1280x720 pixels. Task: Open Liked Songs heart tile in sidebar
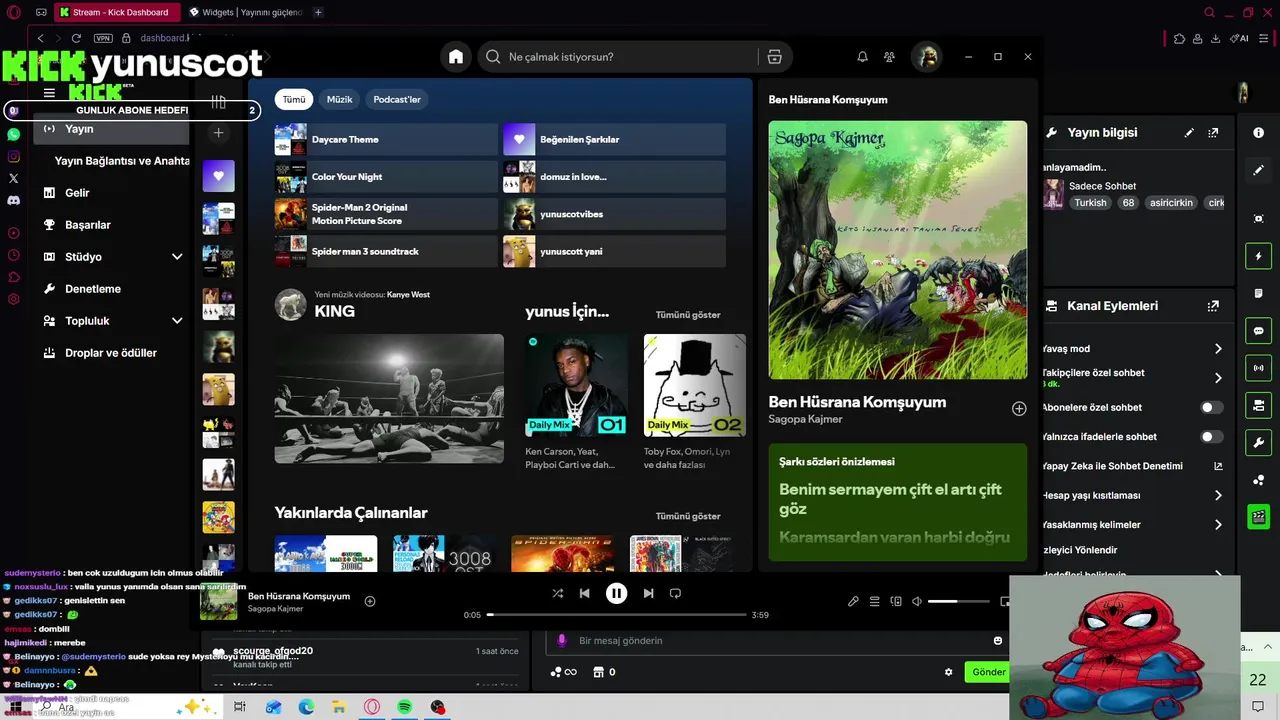point(218,176)
